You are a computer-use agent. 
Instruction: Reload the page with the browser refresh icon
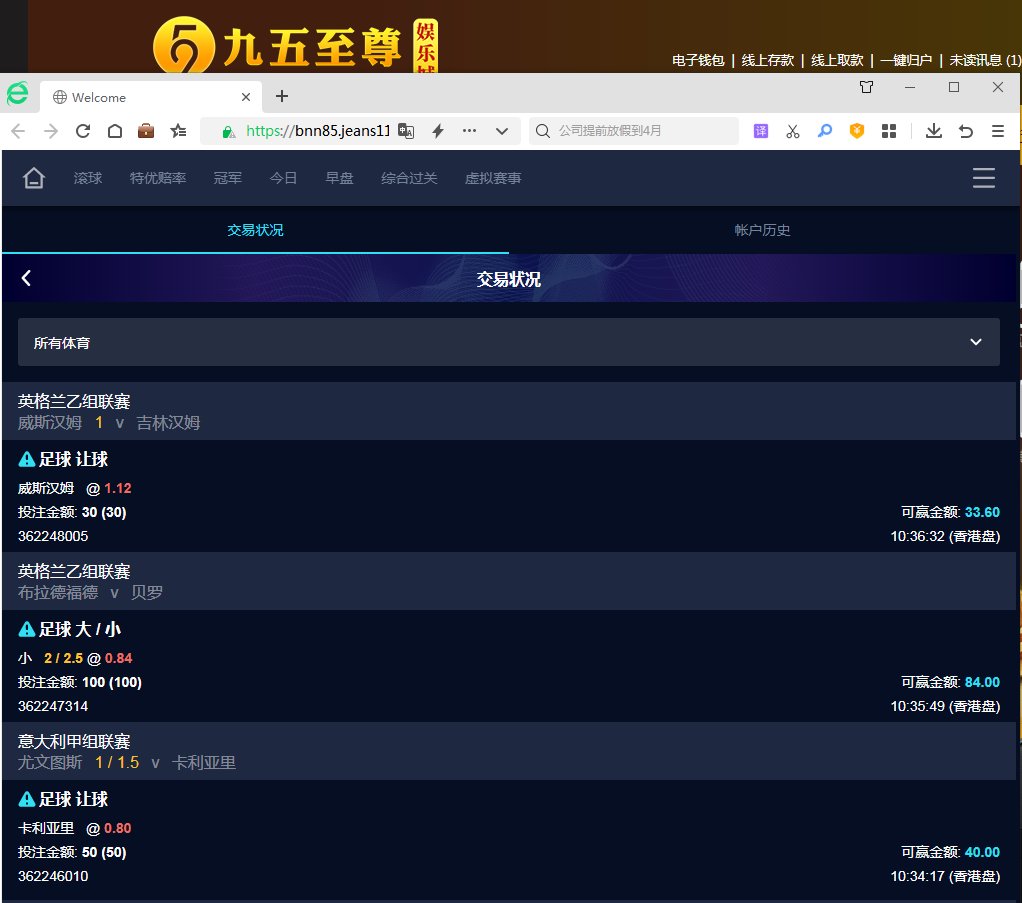[x=83, y=131]
